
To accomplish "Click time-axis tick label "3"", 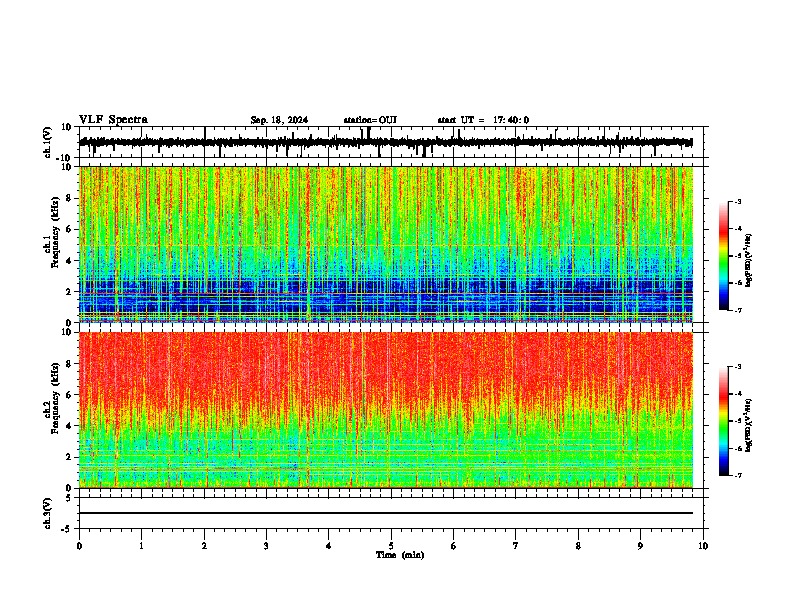I will pos(266,546).
